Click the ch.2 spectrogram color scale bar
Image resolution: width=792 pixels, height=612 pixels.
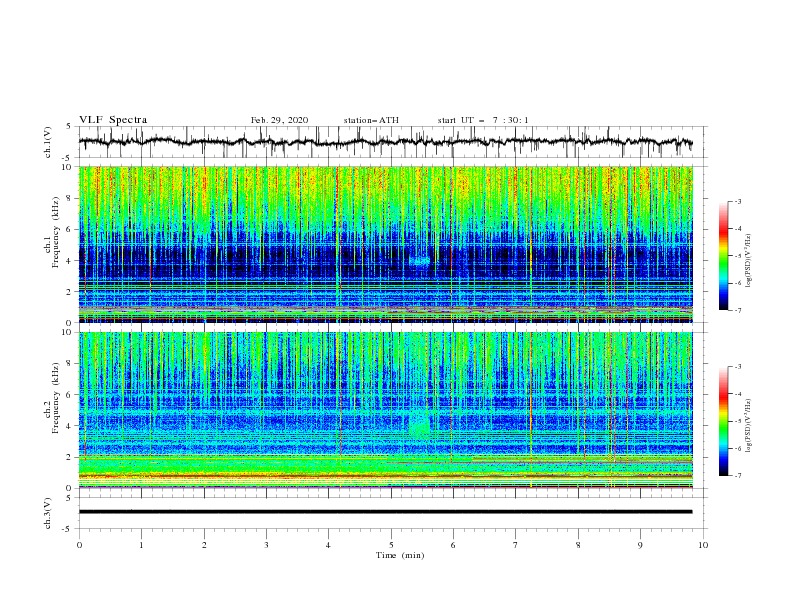tap(723, 421)
